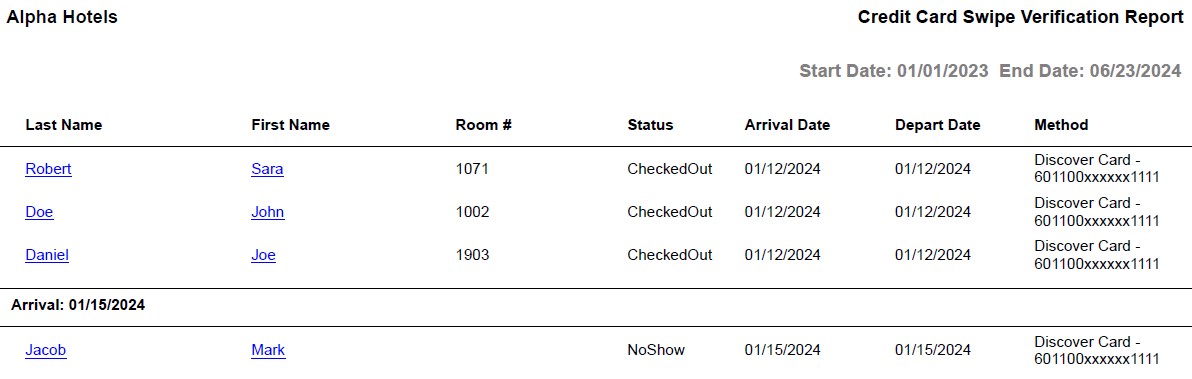Open the Robert last name link
The width and height of the screenshot is (1192, 379).
(49, 169)
